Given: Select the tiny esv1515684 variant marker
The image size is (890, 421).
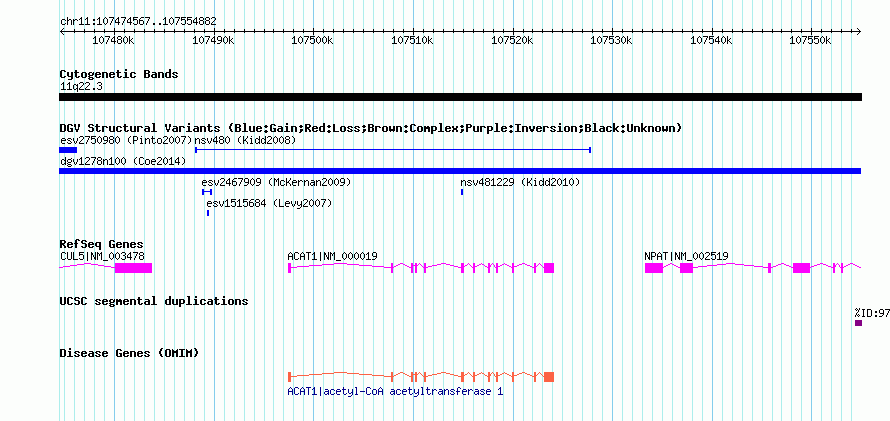Looking at the screenshot, I should click(208, 213).
